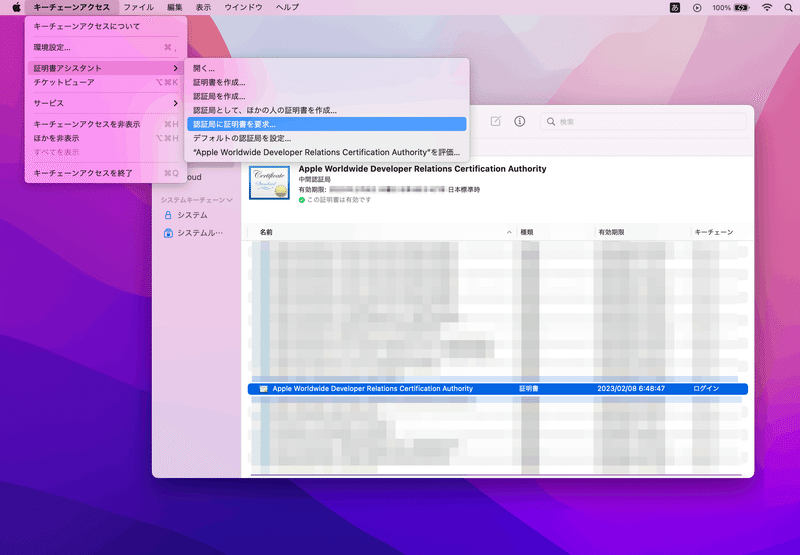Click the compose new item toolbar icon
Viewport: 800px width, 555px height.
click(495, 121)
